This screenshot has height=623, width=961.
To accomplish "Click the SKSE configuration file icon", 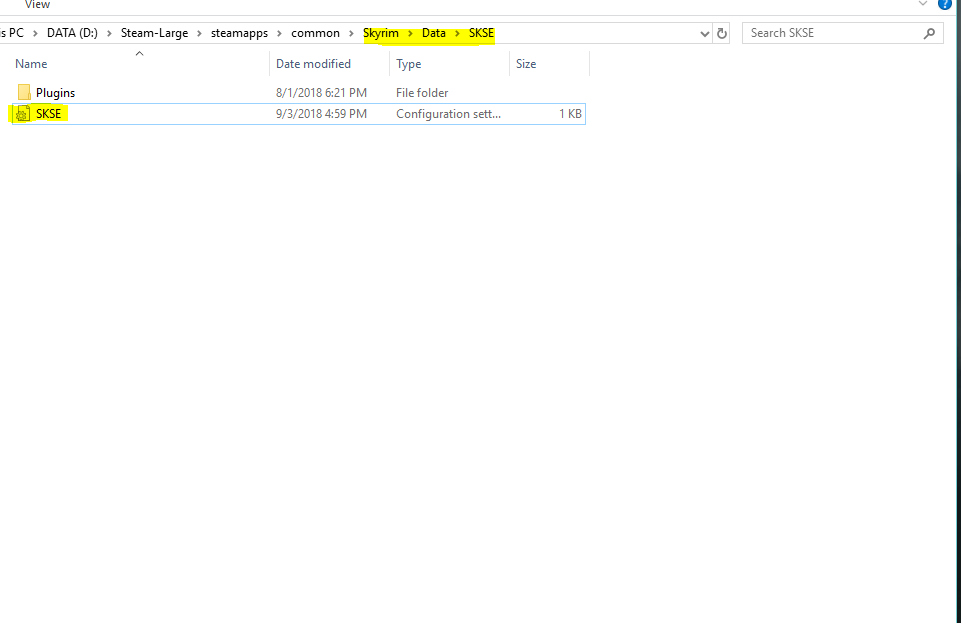I will tap(24, 114).
